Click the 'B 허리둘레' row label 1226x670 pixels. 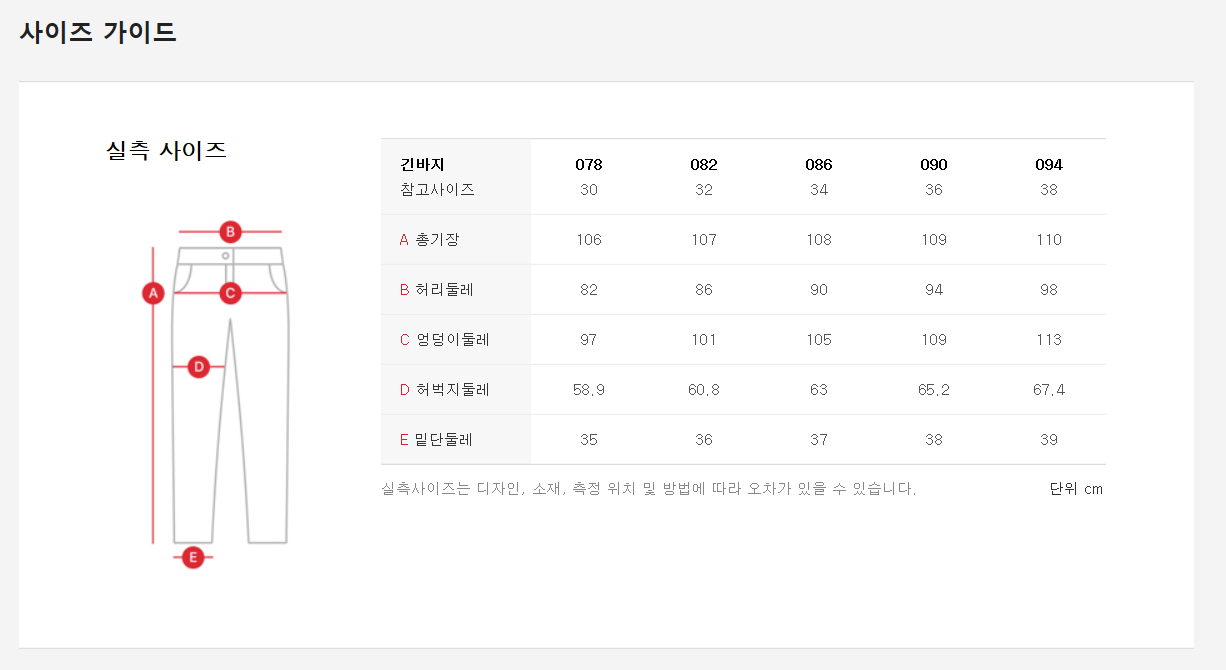(436, 290)
